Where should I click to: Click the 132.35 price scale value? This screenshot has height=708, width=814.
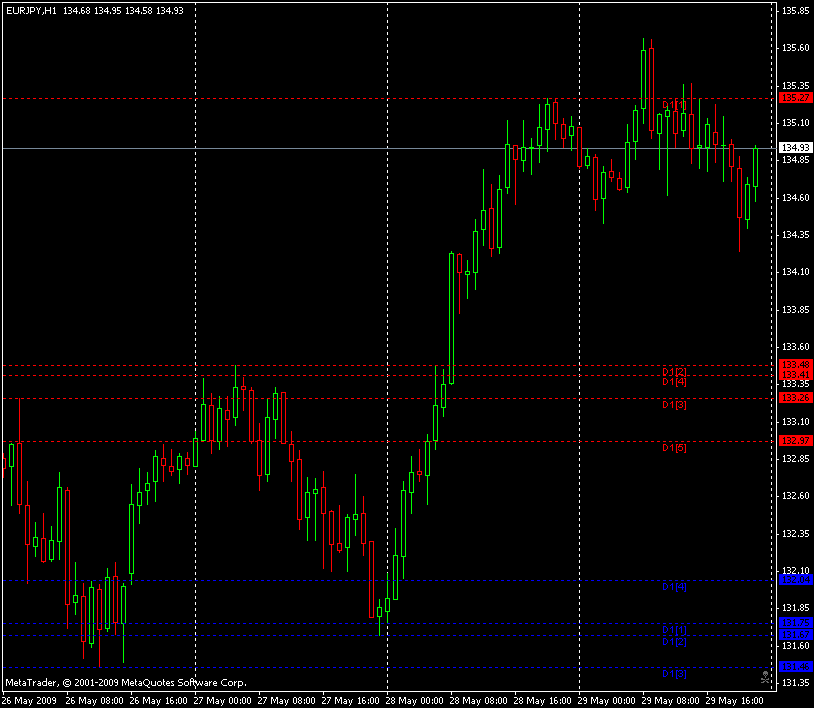pyautogui.click(x=796, y=534)
